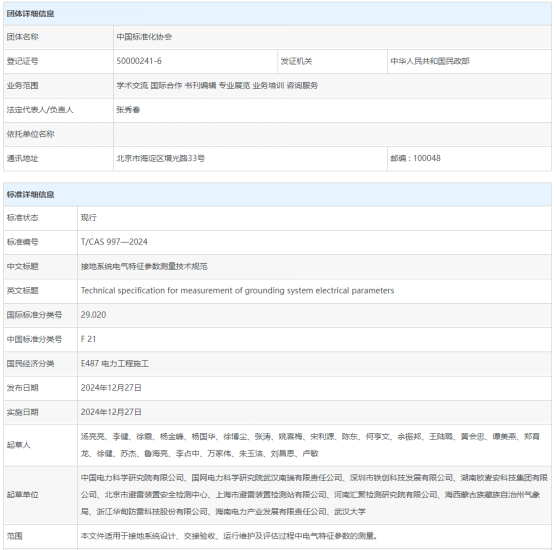Click registration number 50000241-6

pyautogui.click(x=139, y=61)
